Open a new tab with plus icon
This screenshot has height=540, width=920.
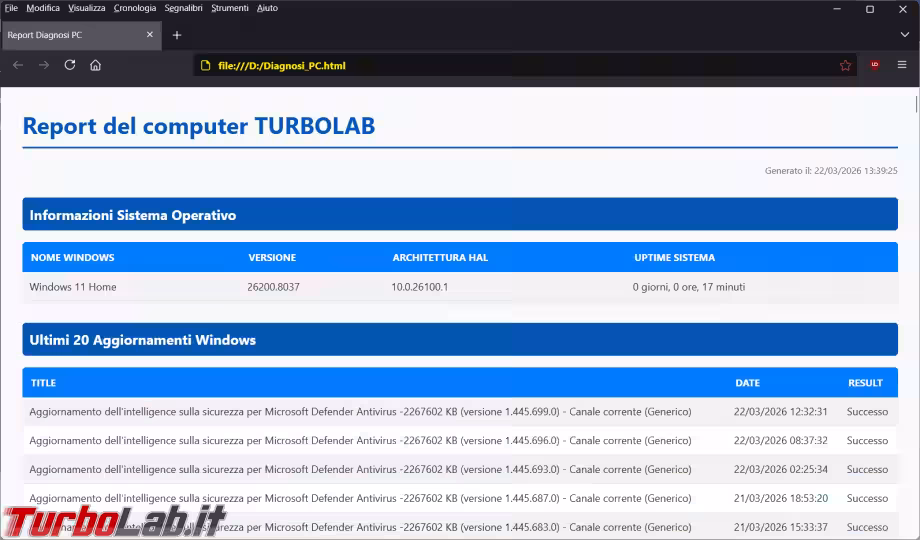tap(177, 35)
